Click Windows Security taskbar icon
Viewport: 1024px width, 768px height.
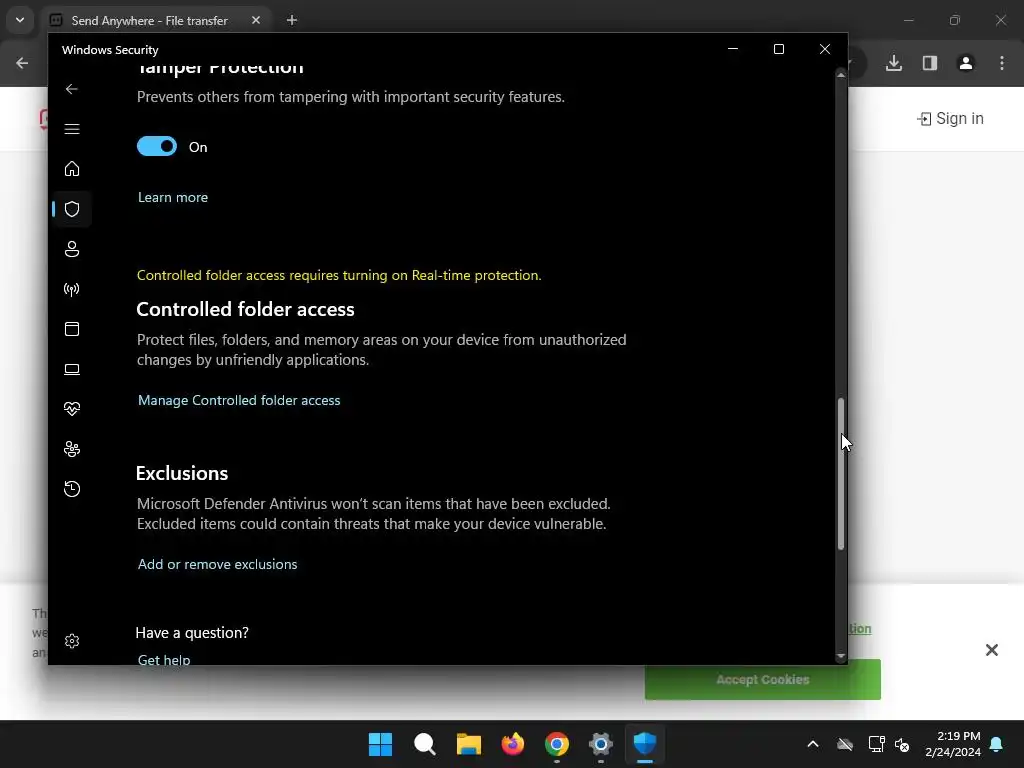coord(645,744)
